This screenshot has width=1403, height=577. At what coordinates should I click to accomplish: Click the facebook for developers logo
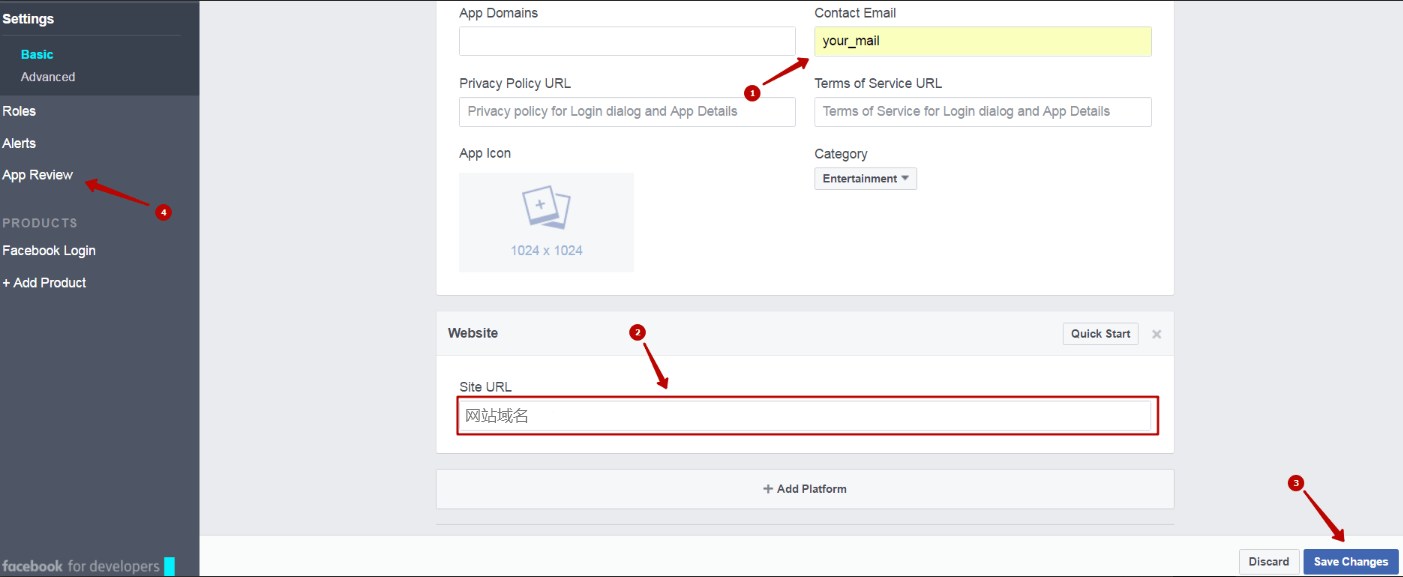point(88,566)
